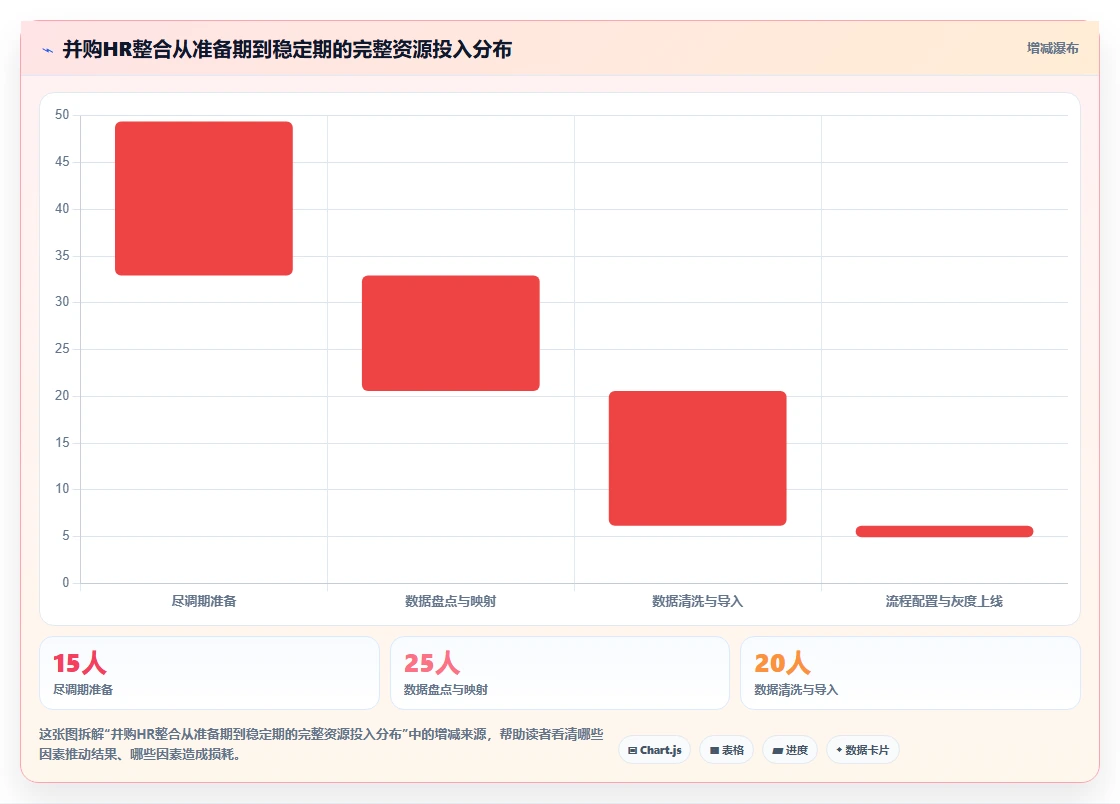Select the 尽调期准备 waterfall bar
1120x804 pixels.
pyautogui.click(x=204, y=199)
